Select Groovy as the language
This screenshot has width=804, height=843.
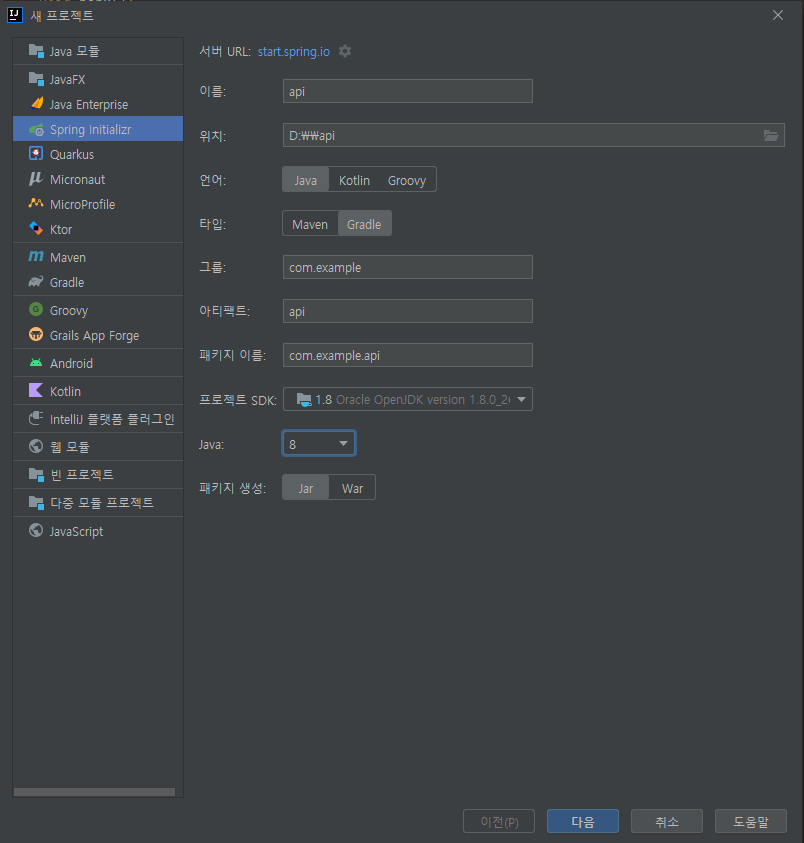407,180
